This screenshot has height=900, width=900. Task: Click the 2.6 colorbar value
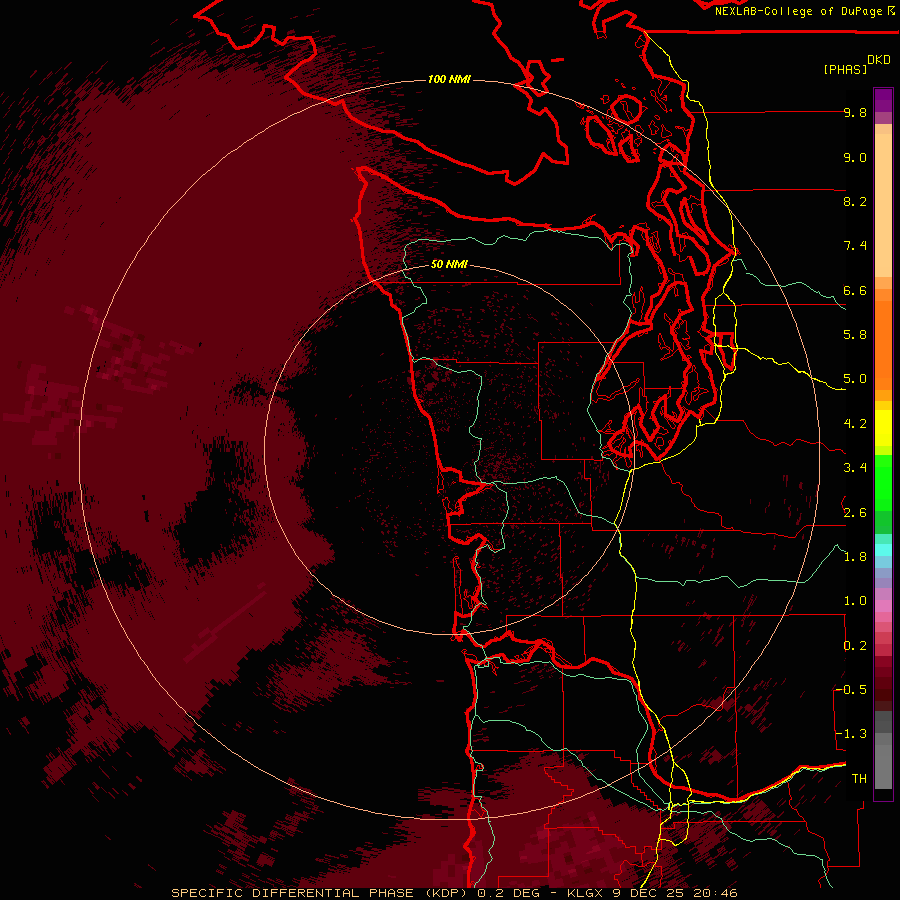point(855,513)
